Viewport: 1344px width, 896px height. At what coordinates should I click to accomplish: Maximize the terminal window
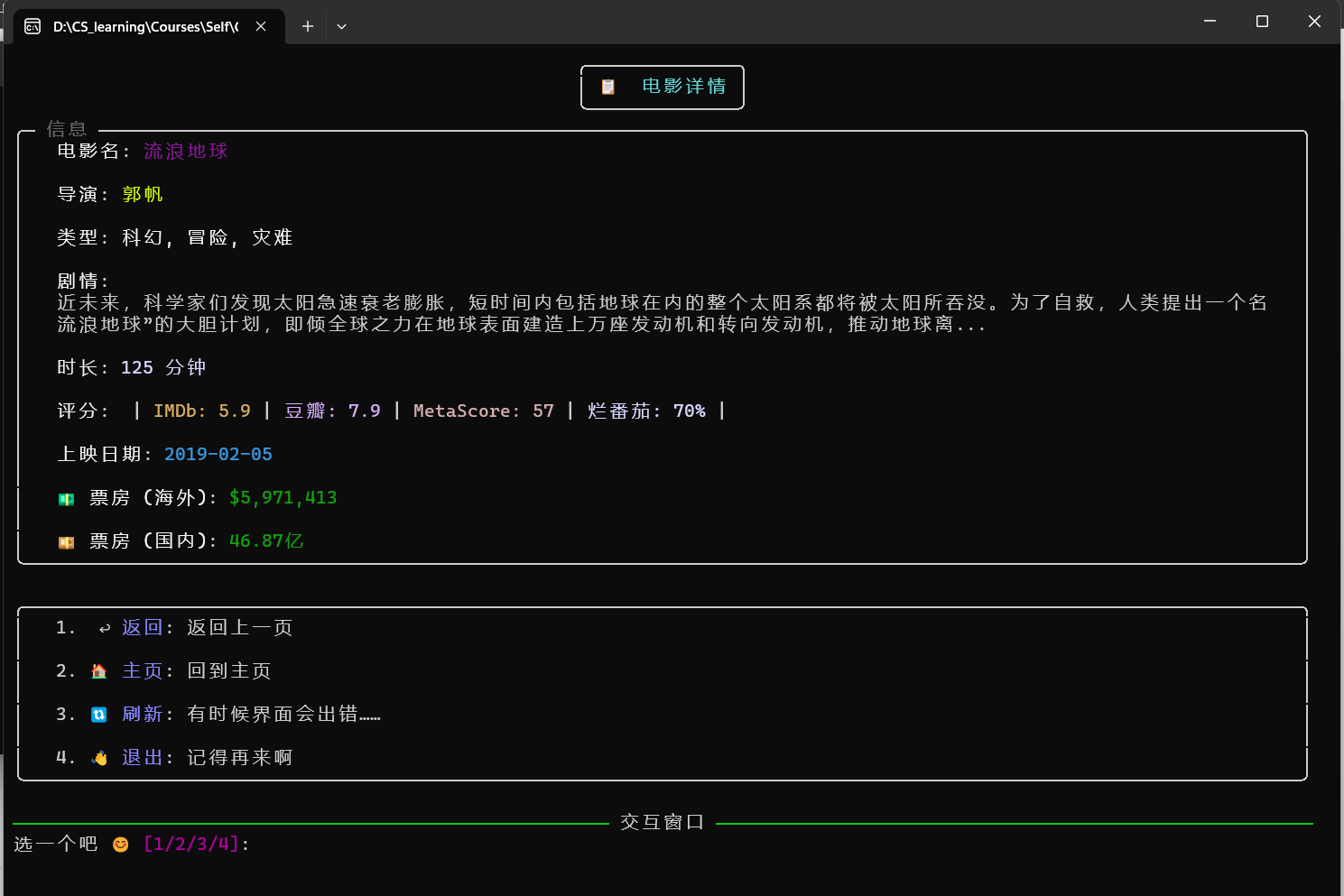click(1262, 21)
